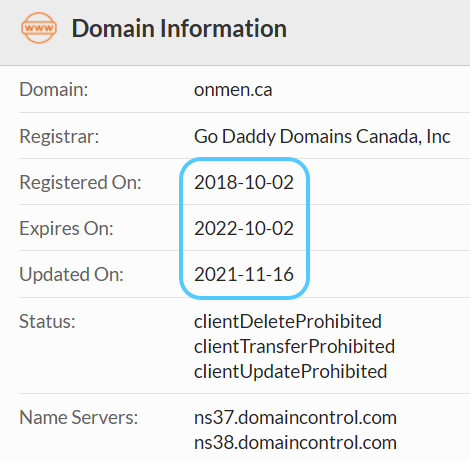The image size is (470, 462).
Task: Click the blue highlighted dates box border
Action: 244,160
